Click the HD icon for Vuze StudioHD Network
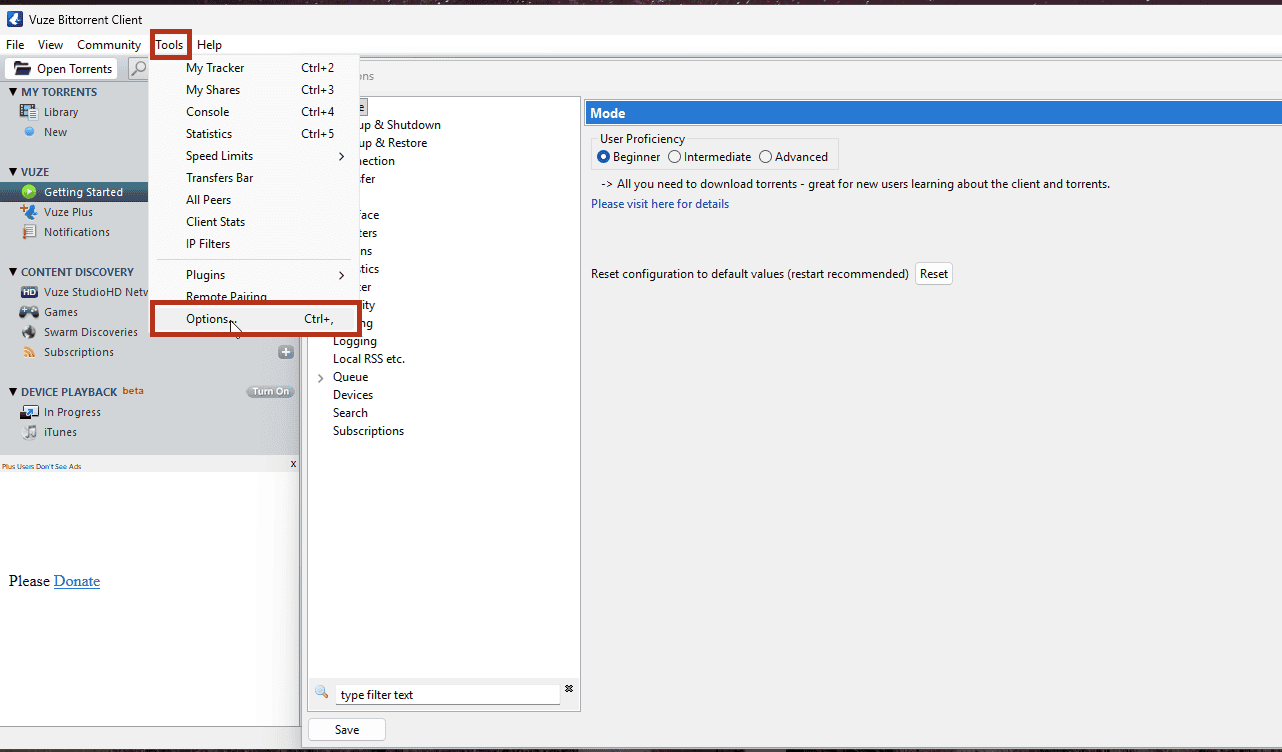 tap(29, 292)
